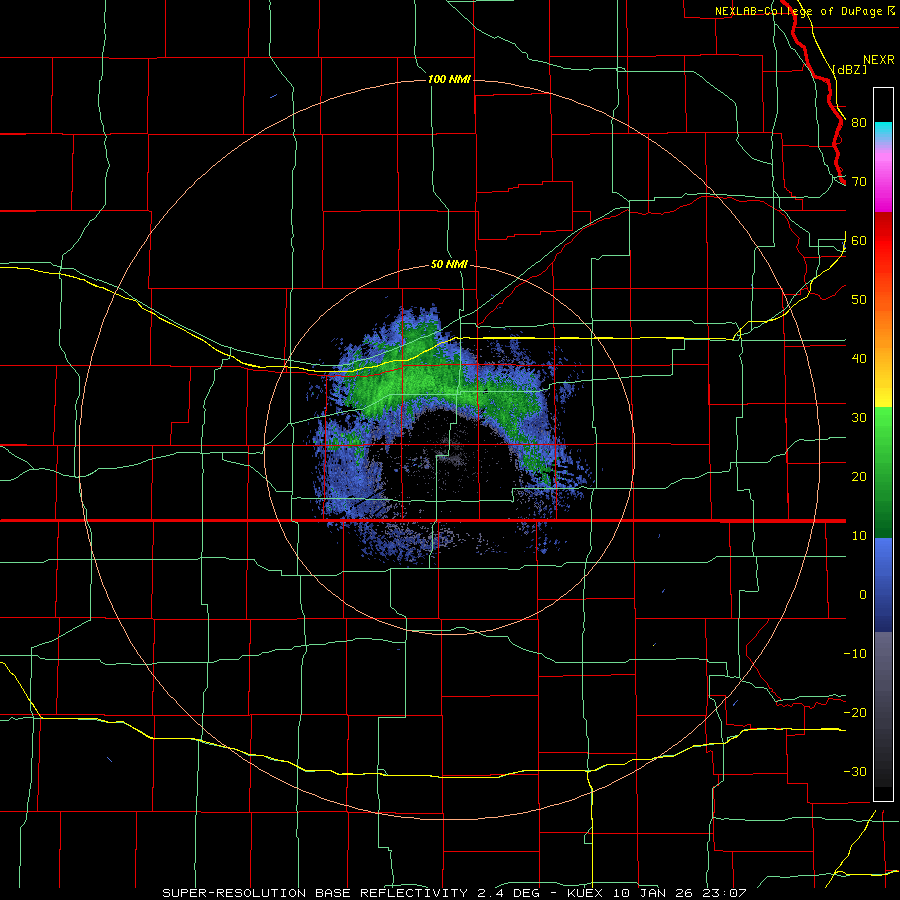Click the '10 JAN 26 23:07' timestamp

tap(680, 893)
